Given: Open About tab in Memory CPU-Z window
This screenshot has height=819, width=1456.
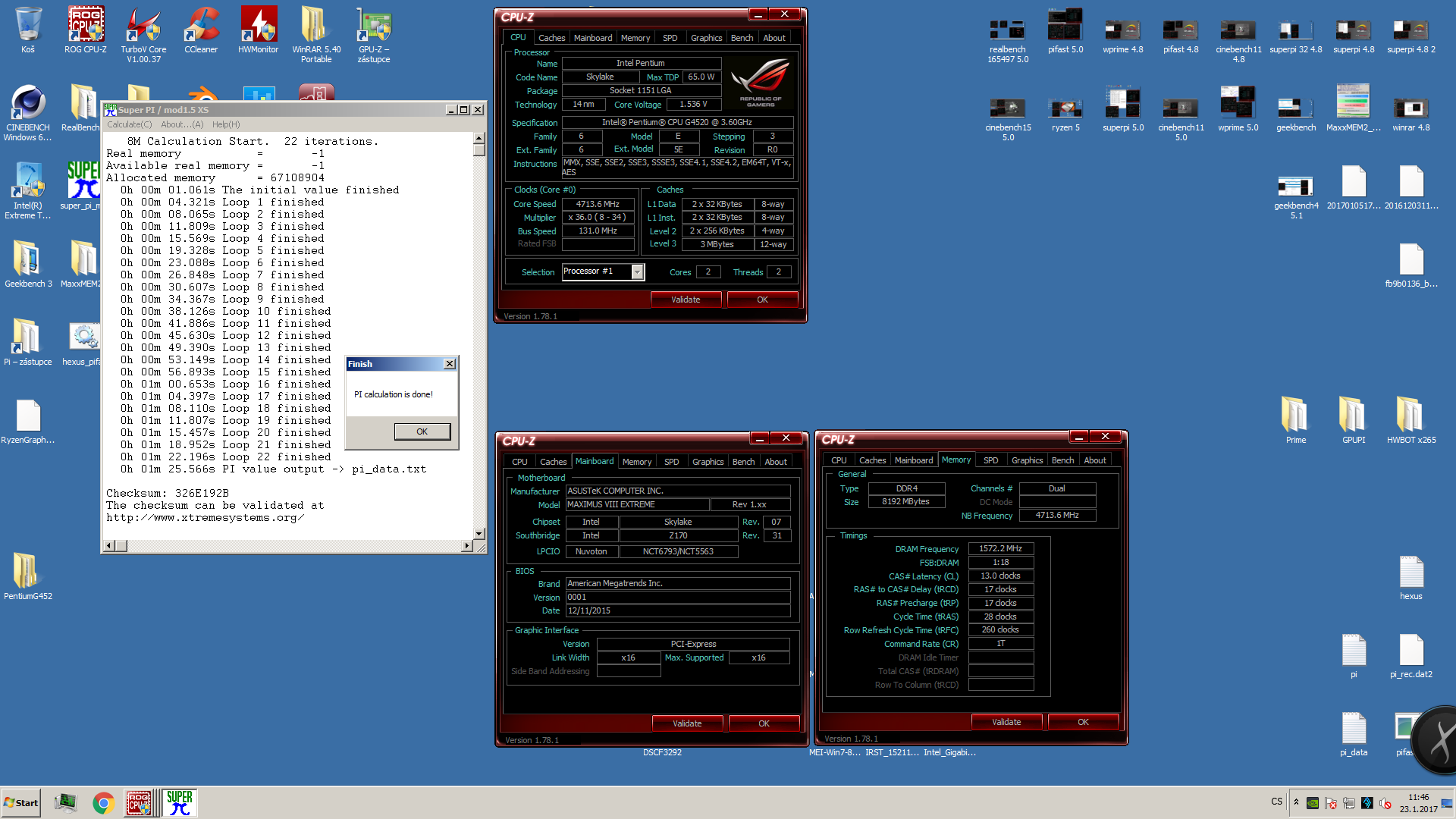Looking at the screenshot, I should tap(1094, 460).
